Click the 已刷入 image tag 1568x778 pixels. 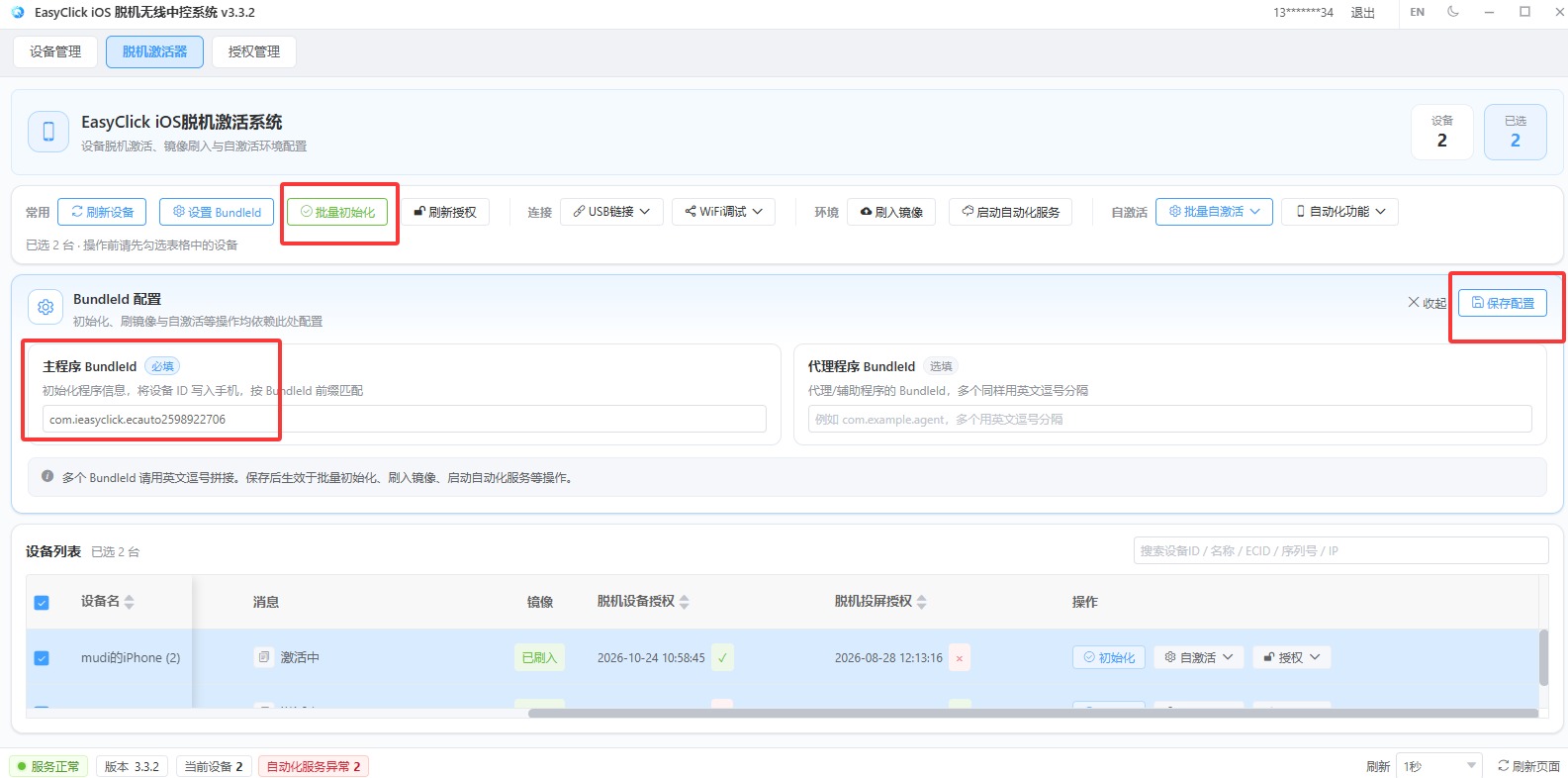pyautogui.click(x=539, y=657)
